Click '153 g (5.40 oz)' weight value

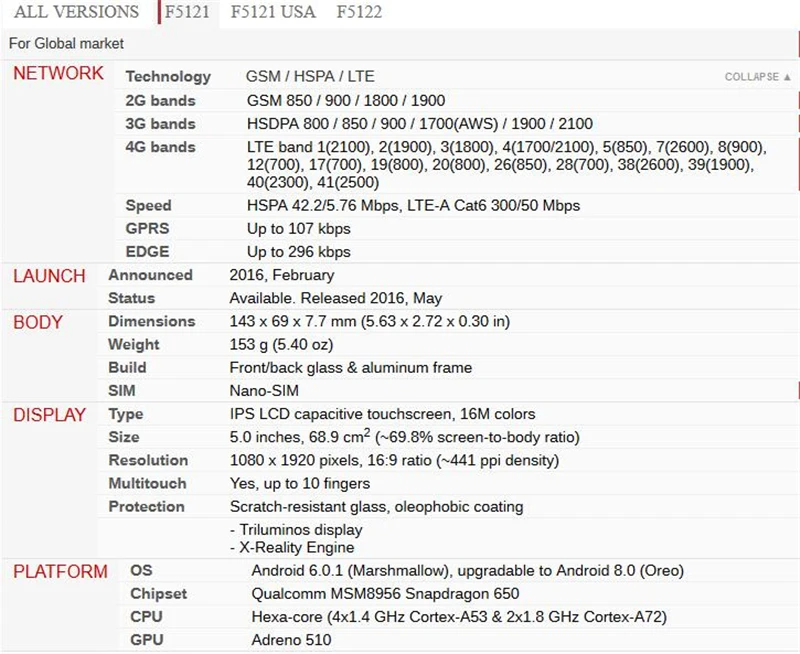[282, 344]
